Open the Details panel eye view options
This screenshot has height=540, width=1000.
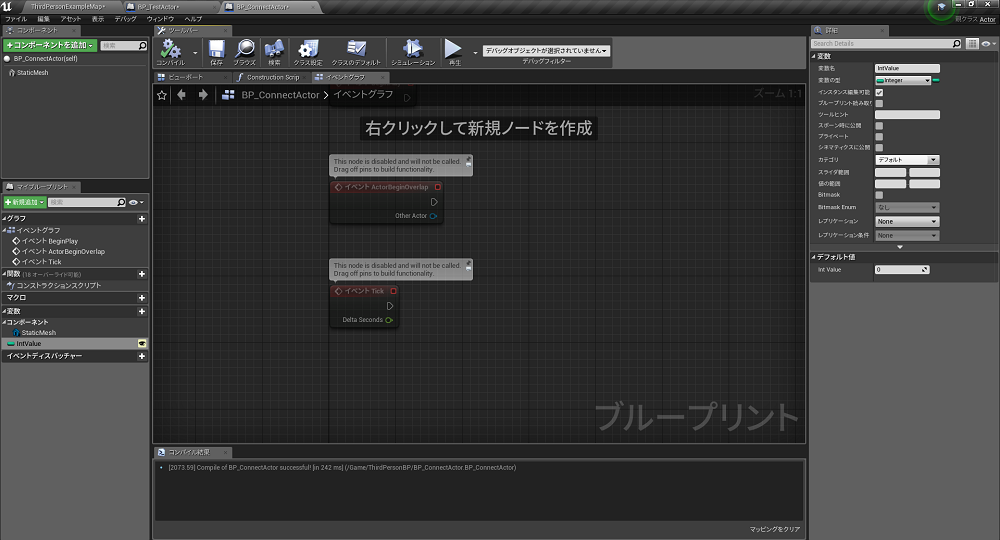[x=989, y=43]
